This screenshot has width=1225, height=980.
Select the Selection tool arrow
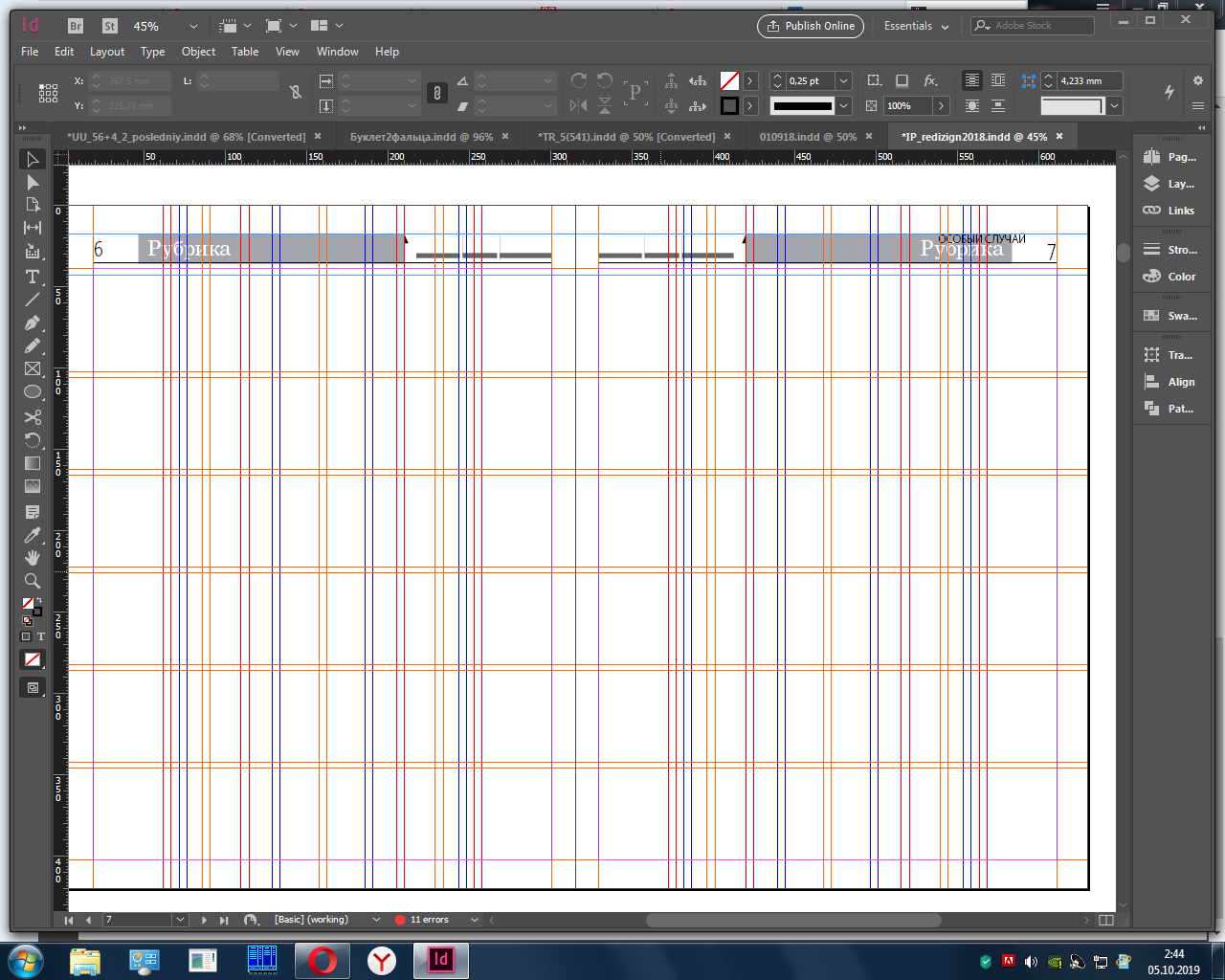tap(33, 159)
